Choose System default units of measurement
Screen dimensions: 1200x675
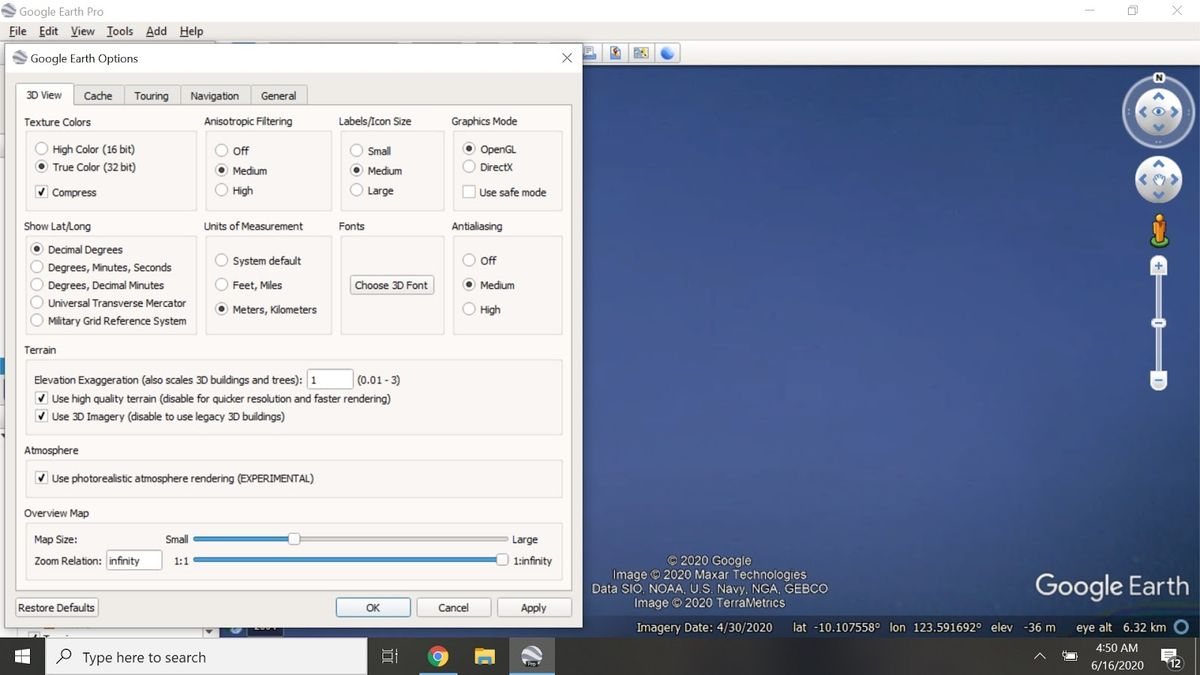coord(258,260)
